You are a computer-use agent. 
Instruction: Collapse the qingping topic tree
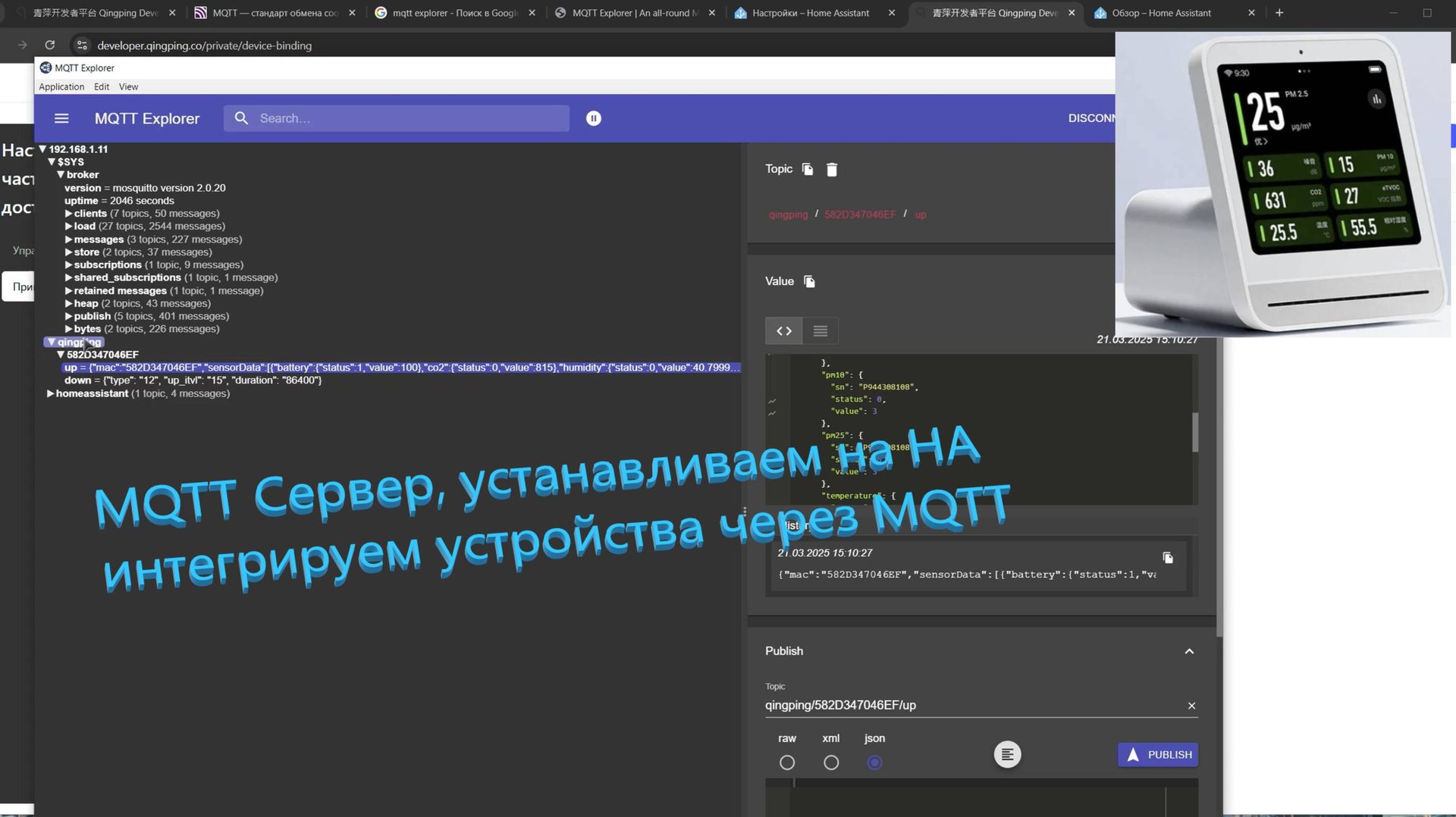(51, 342)
